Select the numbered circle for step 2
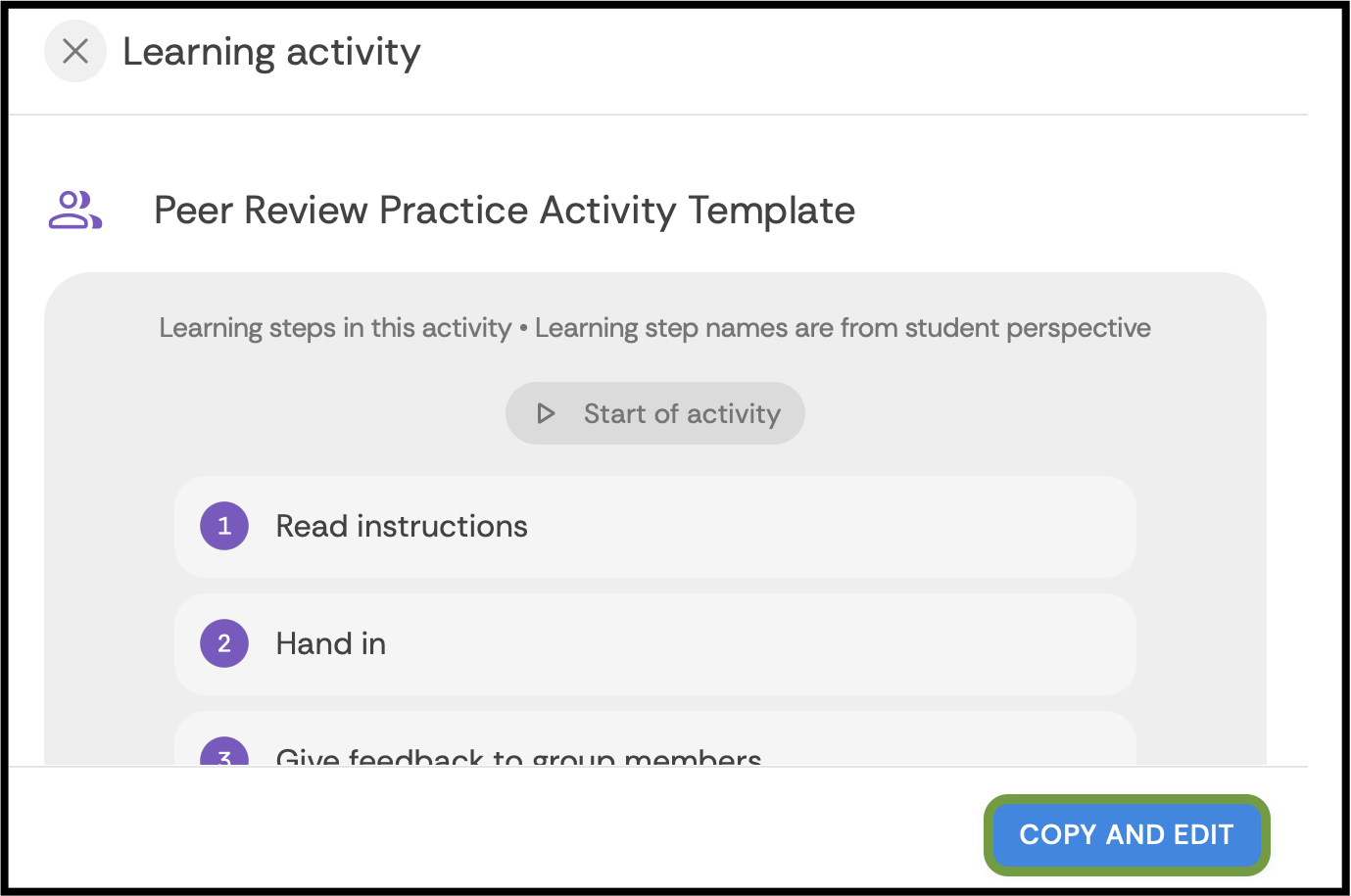Viewport: 1351px width, 896px height. [224, 643]
